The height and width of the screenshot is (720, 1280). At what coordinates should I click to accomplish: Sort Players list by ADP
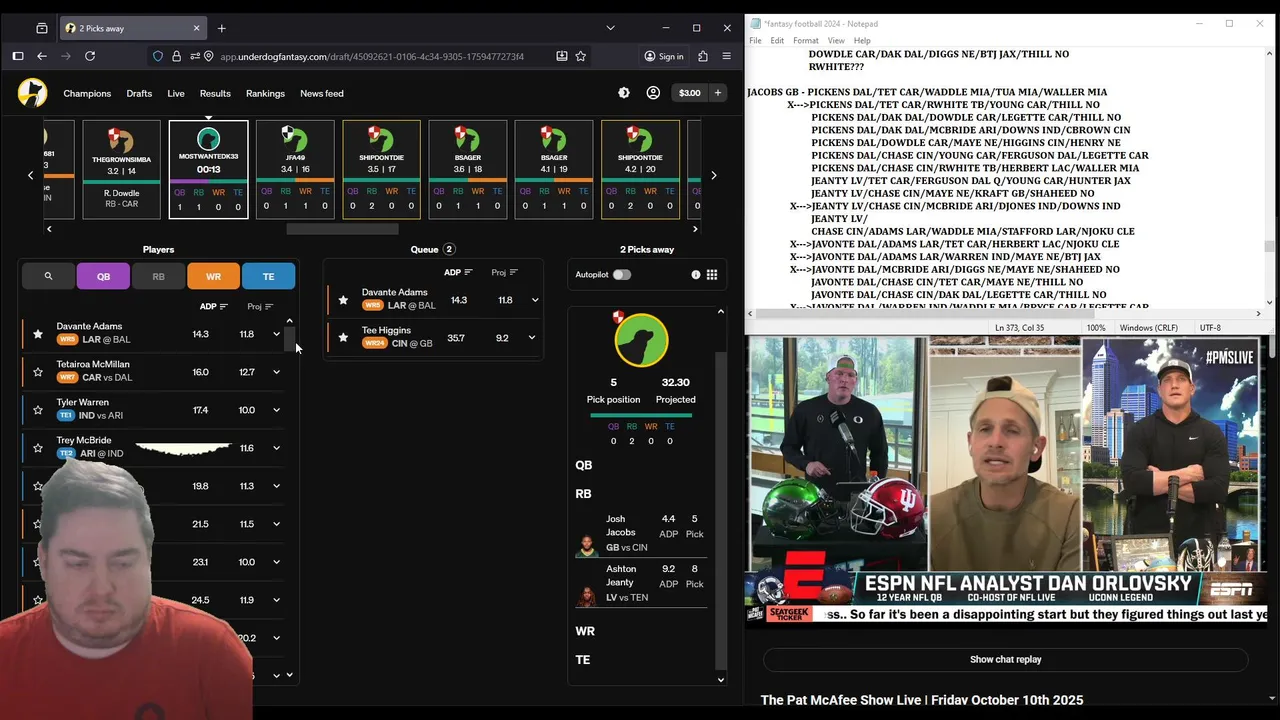[214, 307]
